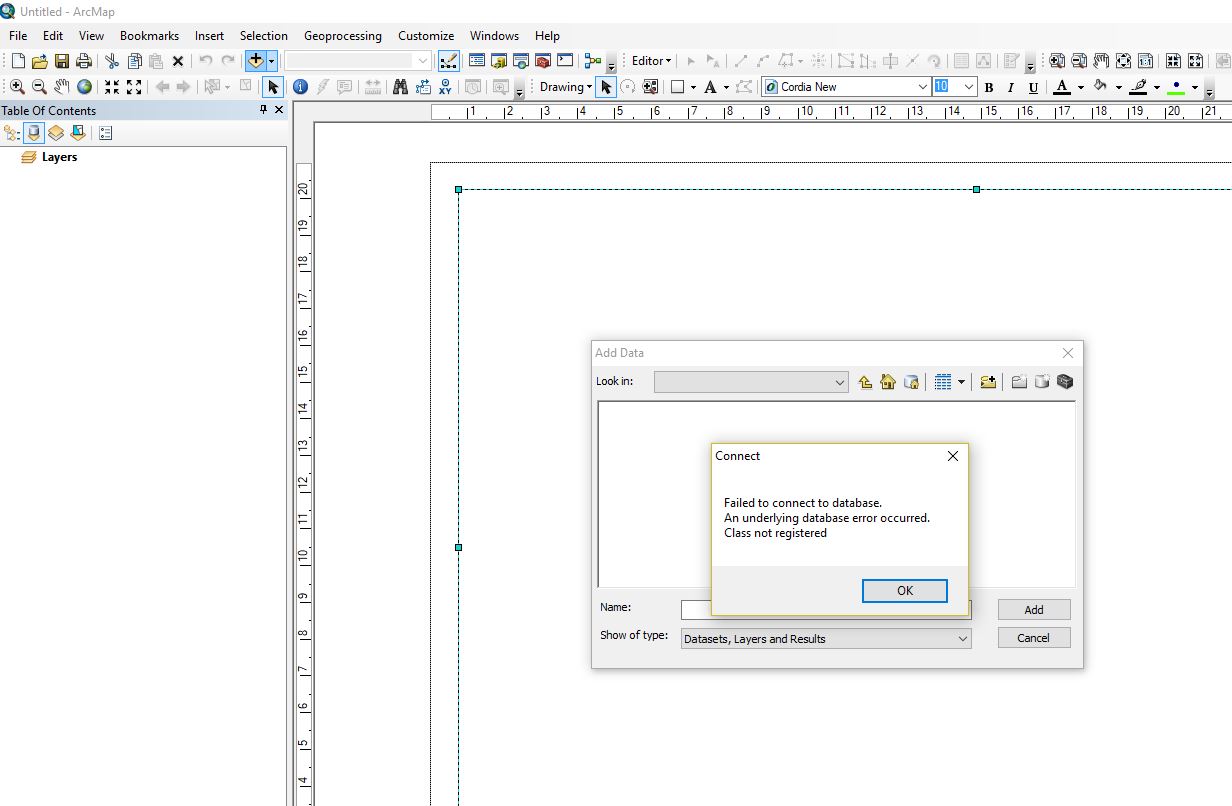Screen dimensions: 1232x806
Task: Select the Pan hand tool
Action: point(62,87)
